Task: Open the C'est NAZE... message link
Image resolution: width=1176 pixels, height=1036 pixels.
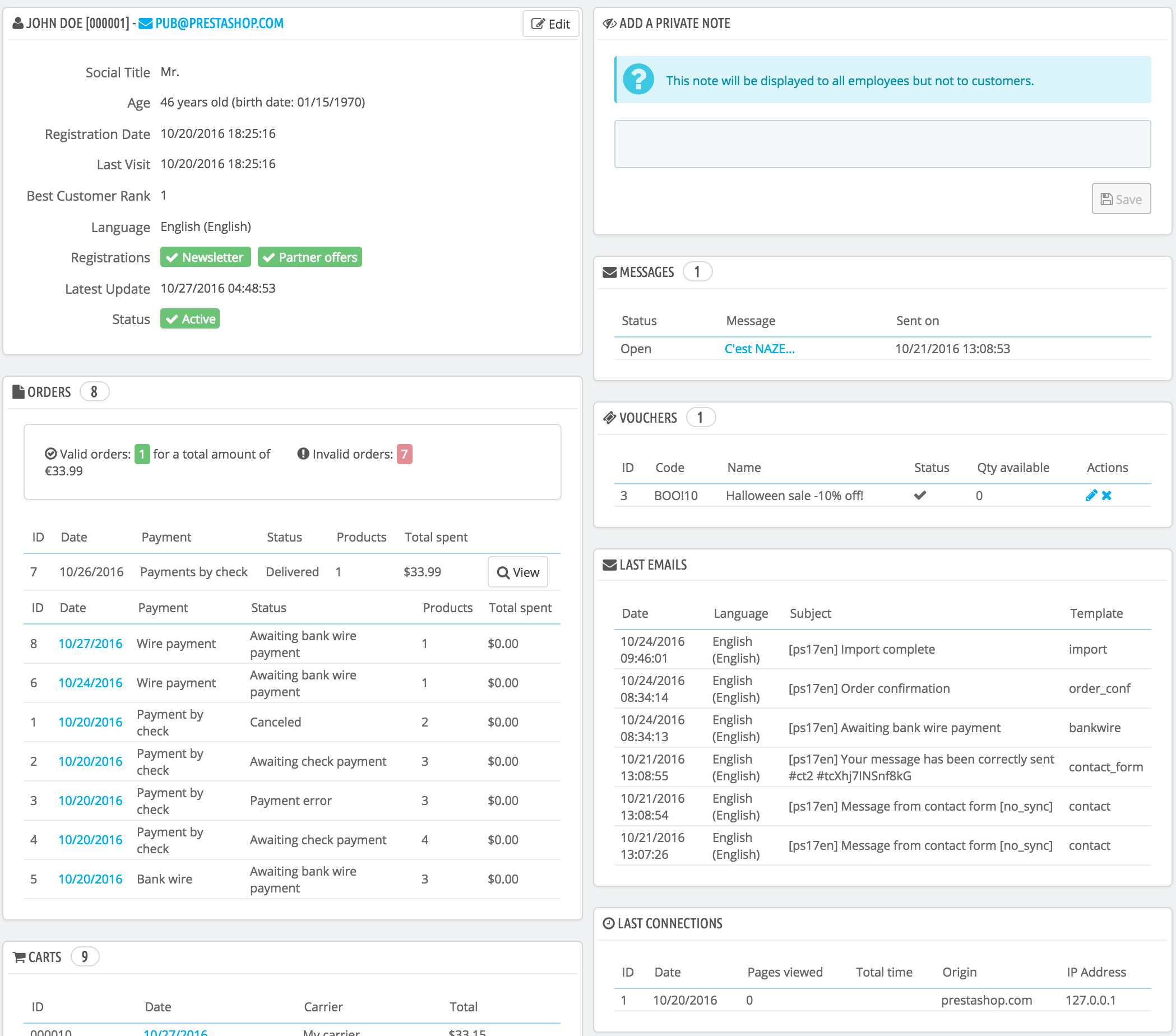Action: click(x=760, y=349)
